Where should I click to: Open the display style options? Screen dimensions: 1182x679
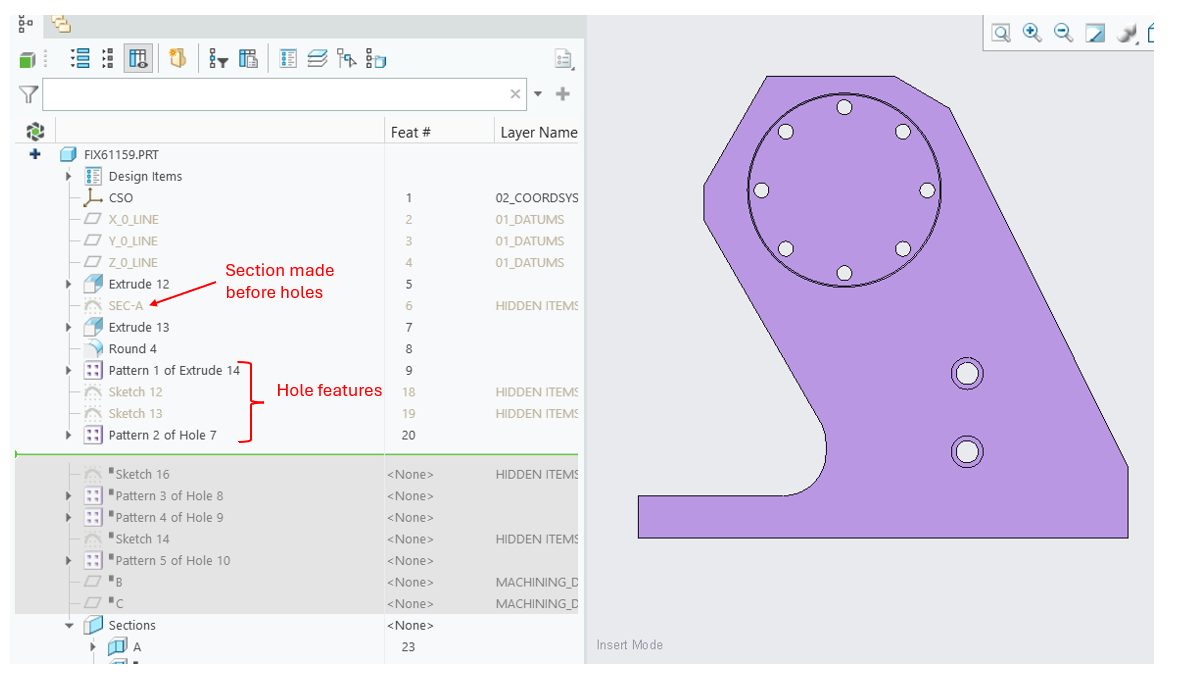[1127, 33]
